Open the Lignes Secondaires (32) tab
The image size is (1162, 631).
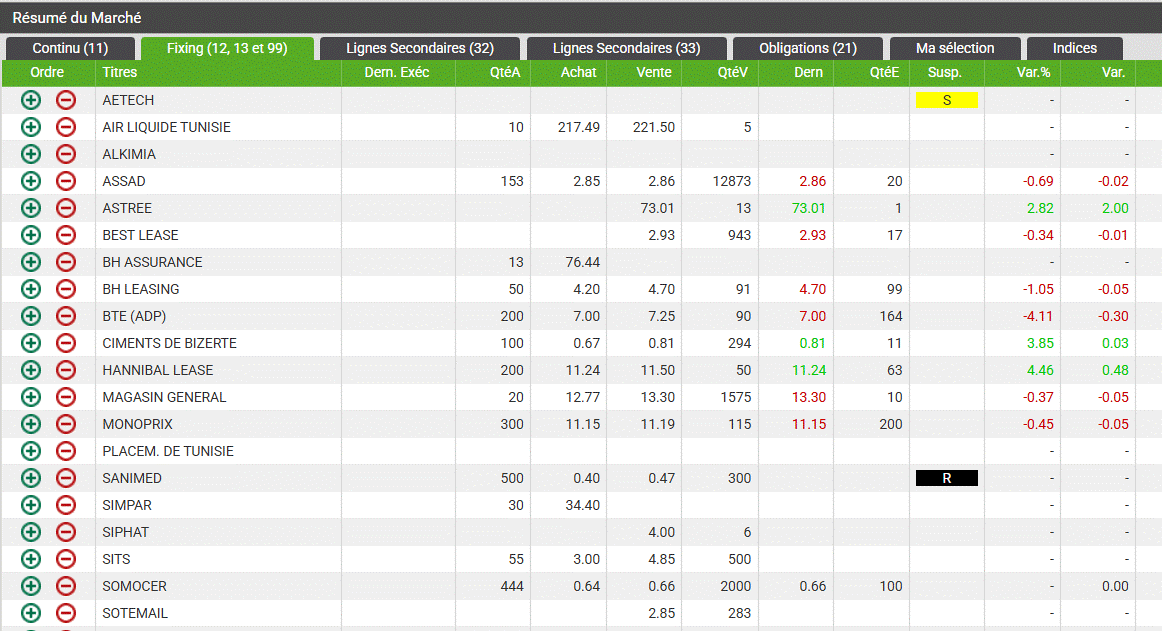tap(419, 48)
